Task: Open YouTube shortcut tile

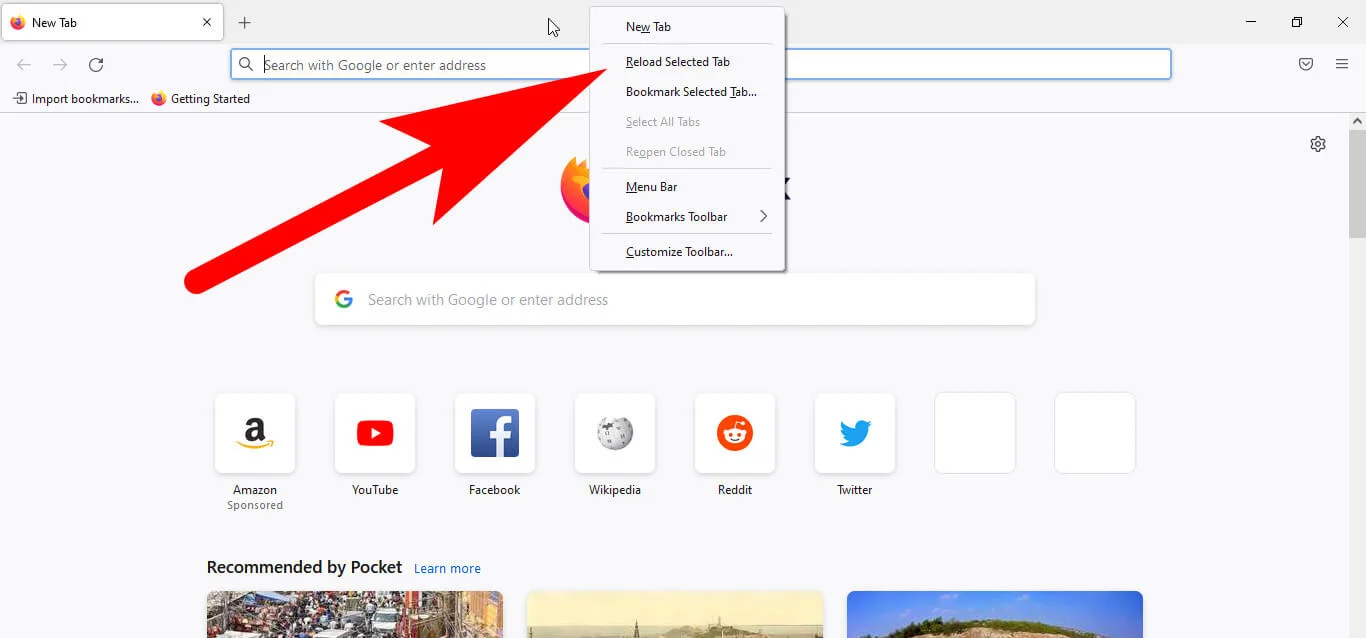Action: click(375, 433)
